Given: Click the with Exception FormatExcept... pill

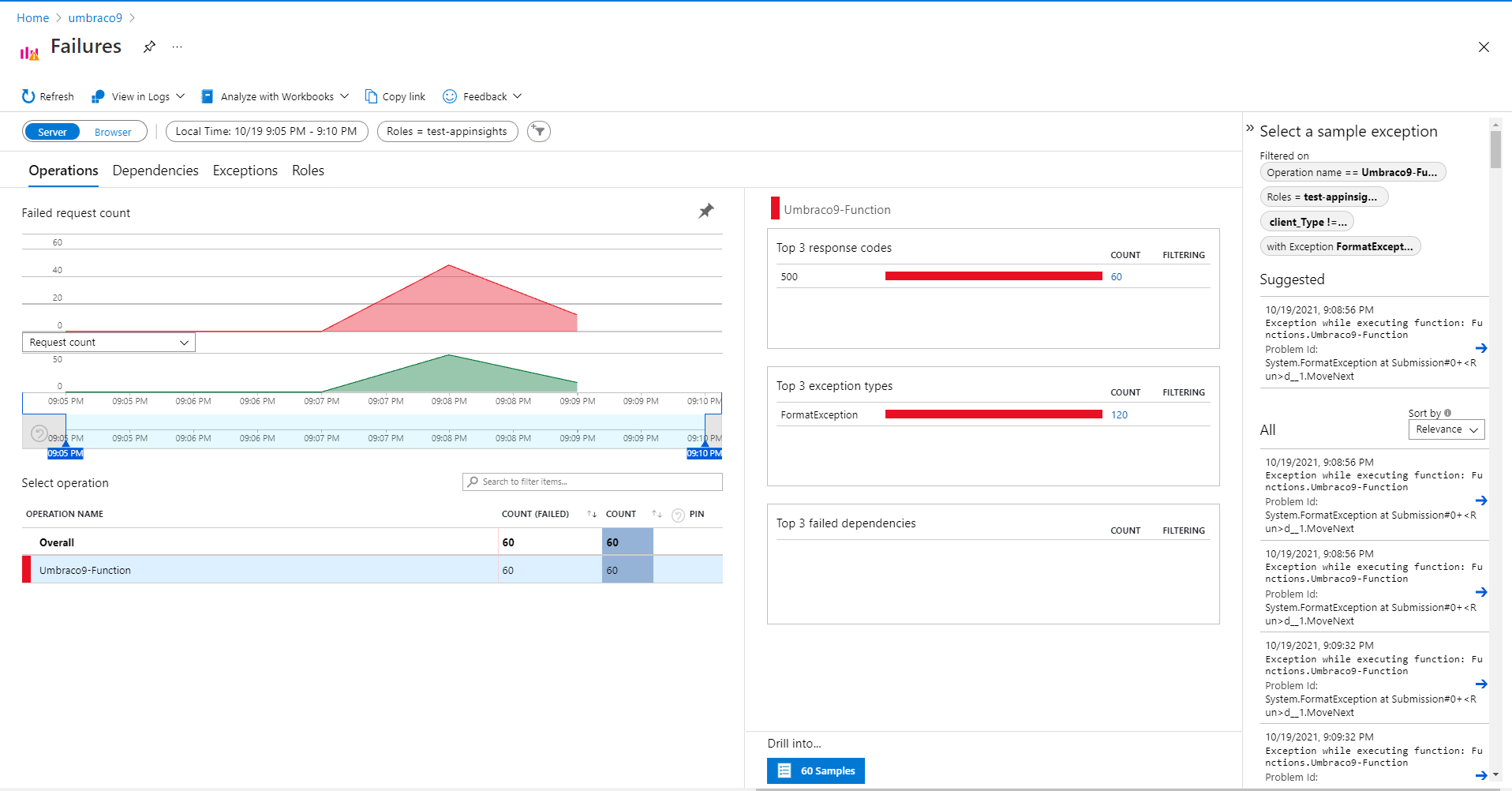Looking at the screenshot, I should pyautogui.click(x=1340, y=246).
